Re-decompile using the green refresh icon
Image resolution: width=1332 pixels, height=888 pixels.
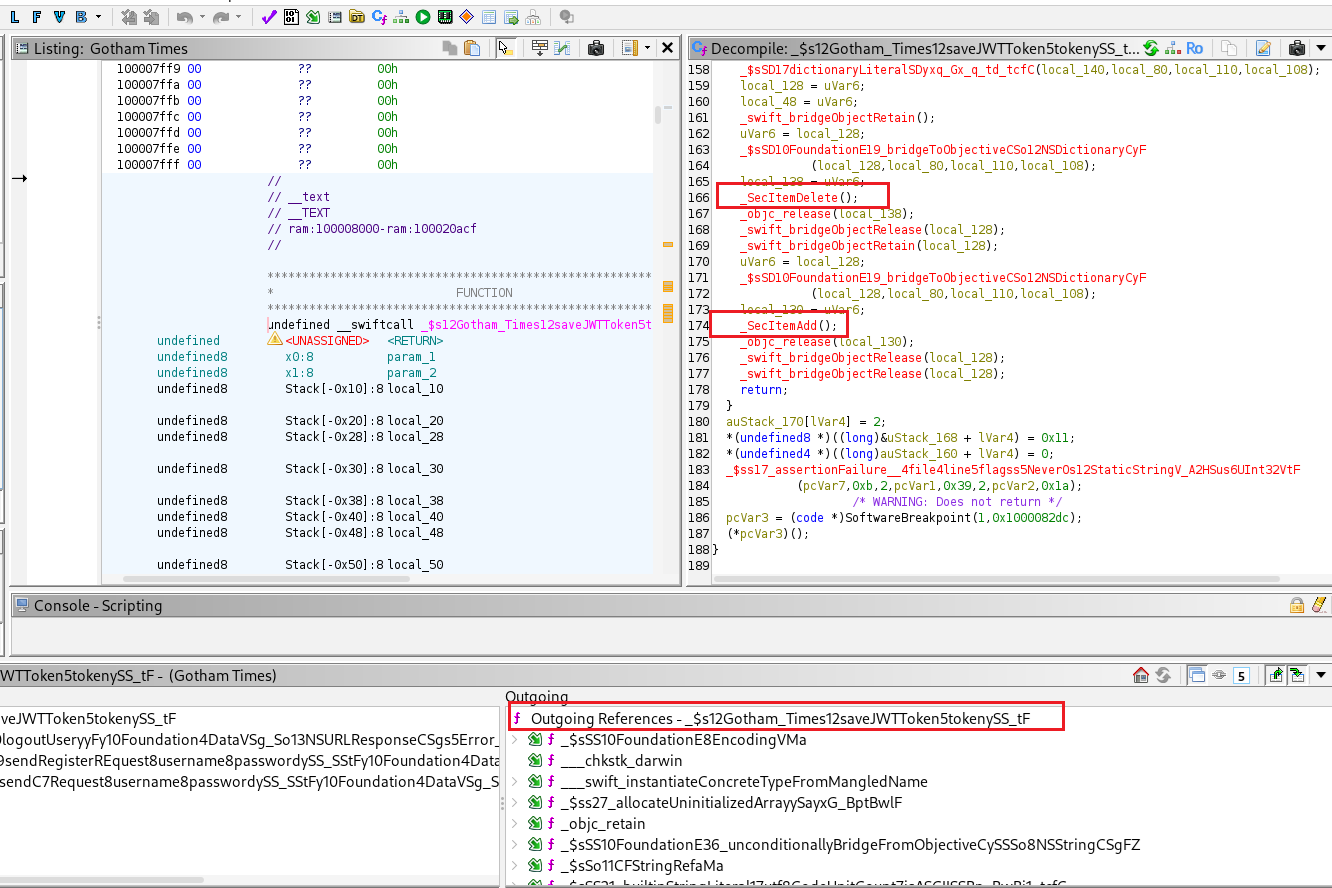[1151, 48]
